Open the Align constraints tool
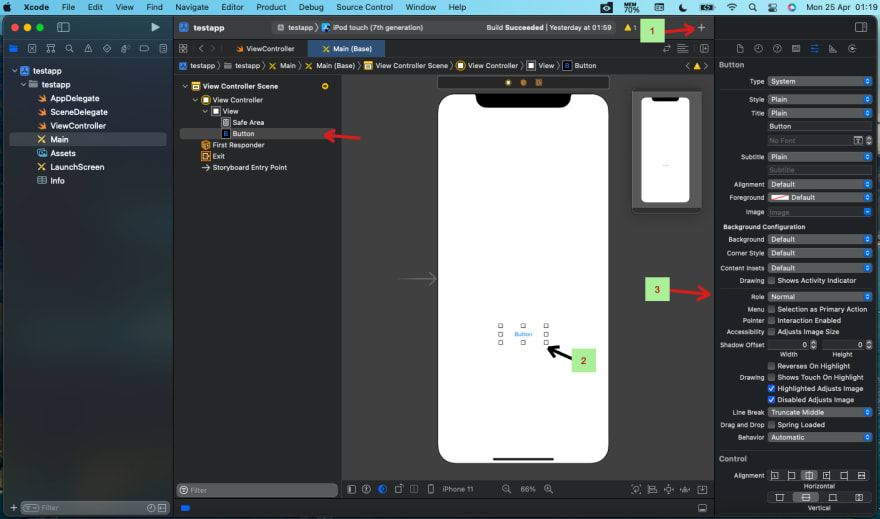 pyautogui.click(x=652, y=489)
